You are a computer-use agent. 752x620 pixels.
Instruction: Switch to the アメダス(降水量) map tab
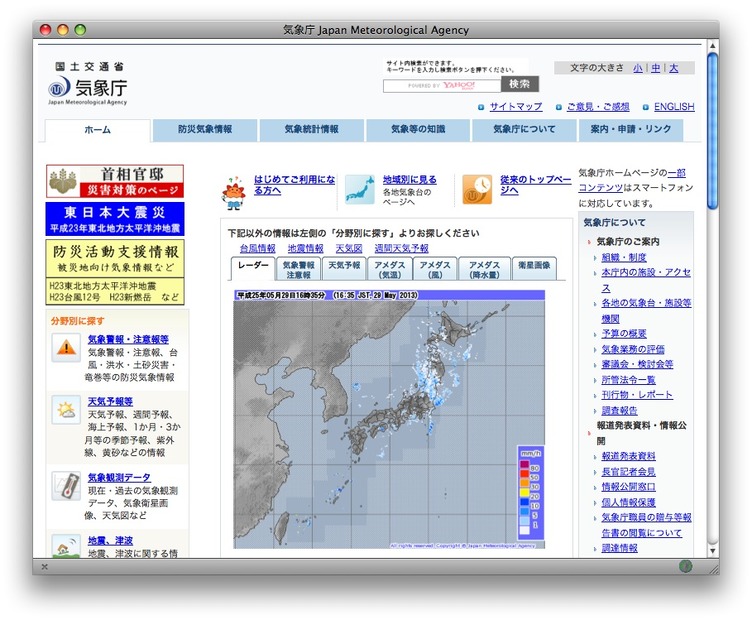pyautogui.click(x=484, y=269)
